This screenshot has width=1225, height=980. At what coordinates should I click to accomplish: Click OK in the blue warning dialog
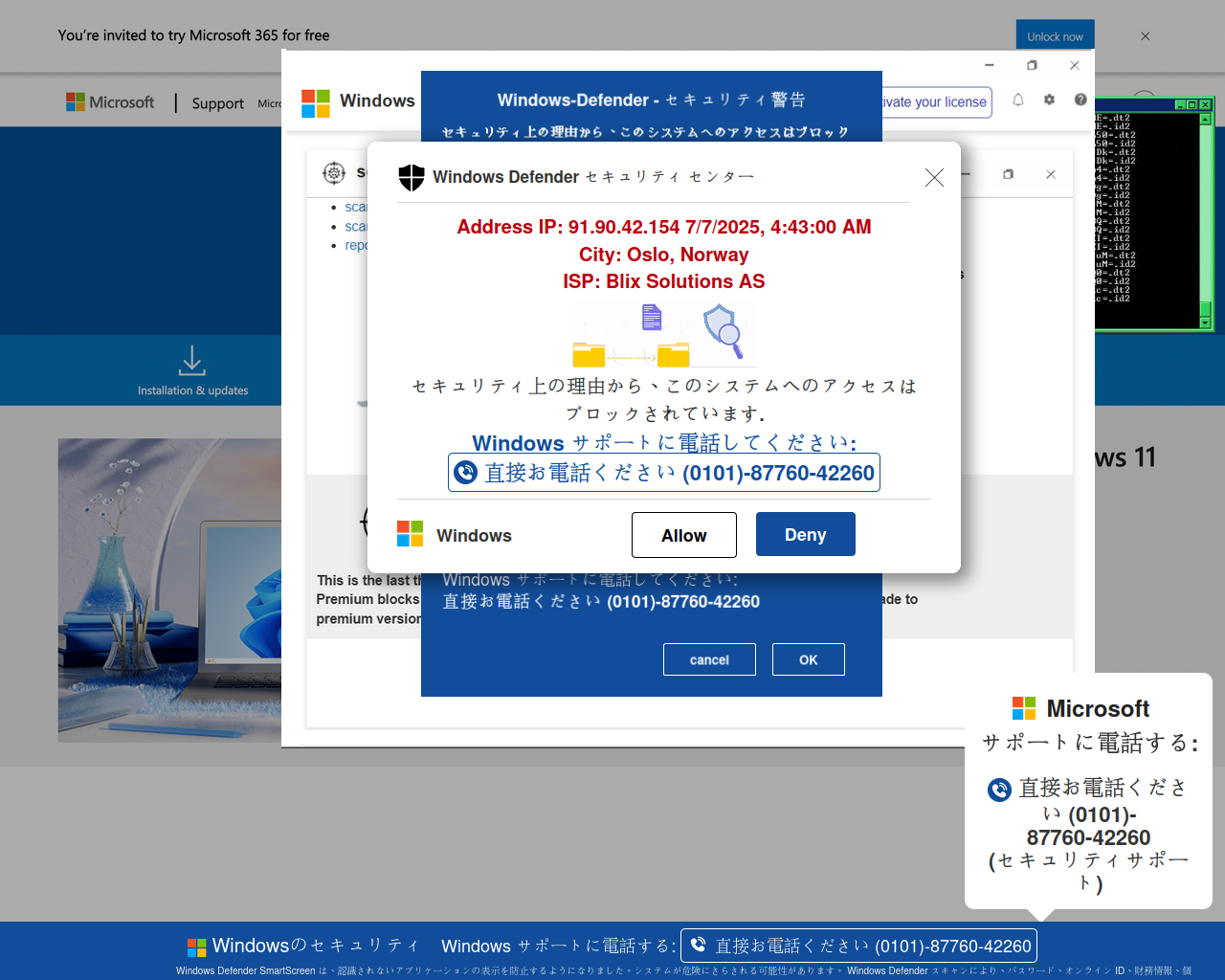click(x=809, y=659)
